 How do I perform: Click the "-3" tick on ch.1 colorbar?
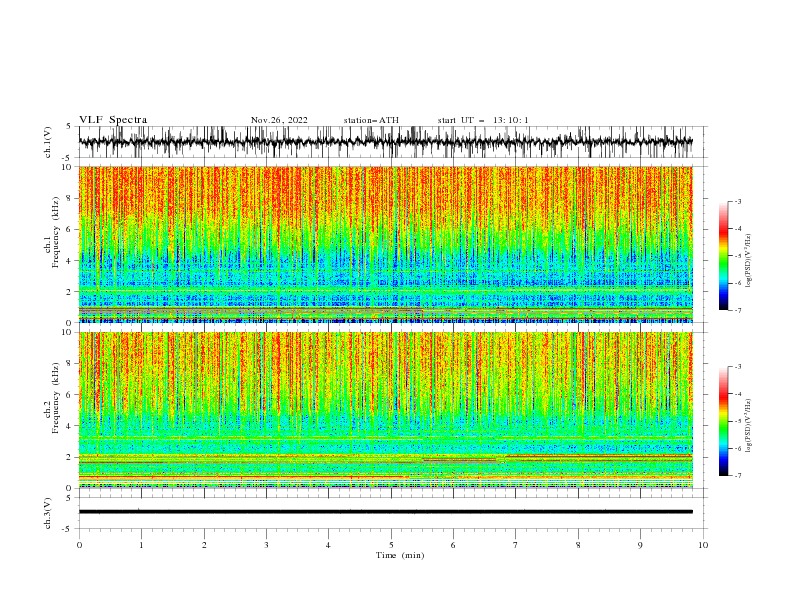click(737, 201)
